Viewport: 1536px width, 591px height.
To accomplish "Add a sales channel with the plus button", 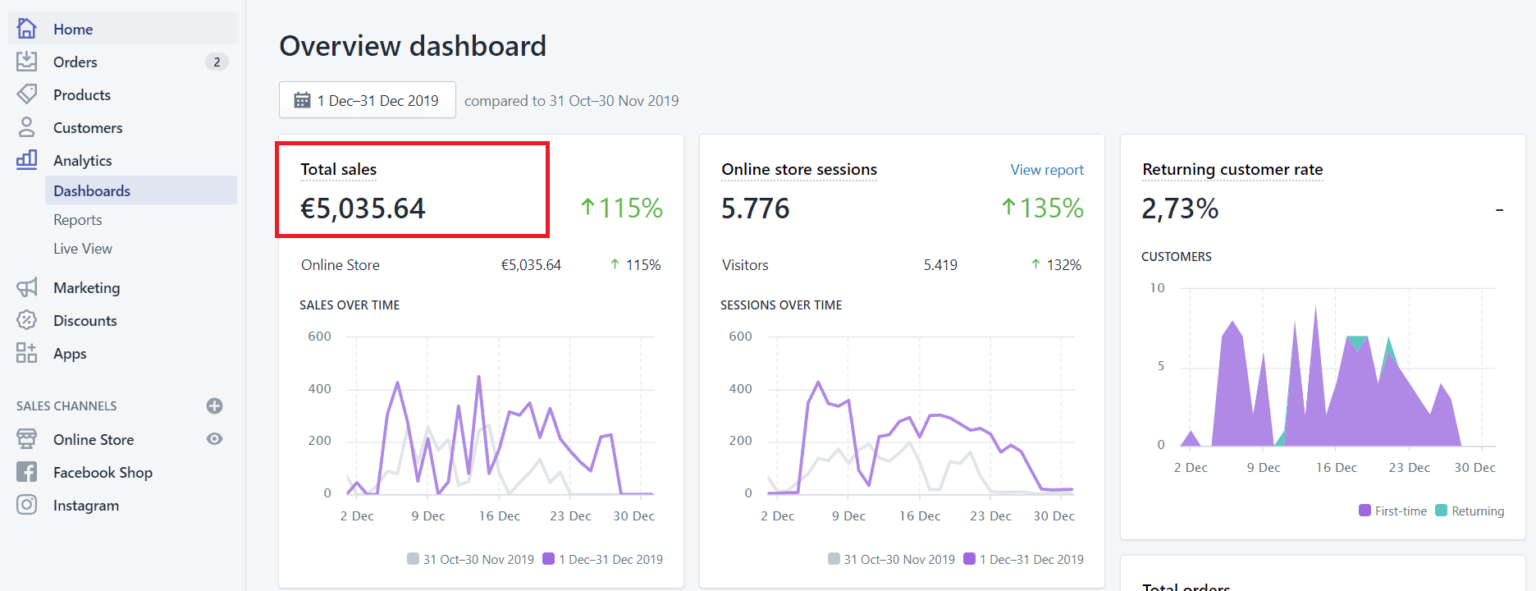I will [214, 405].
